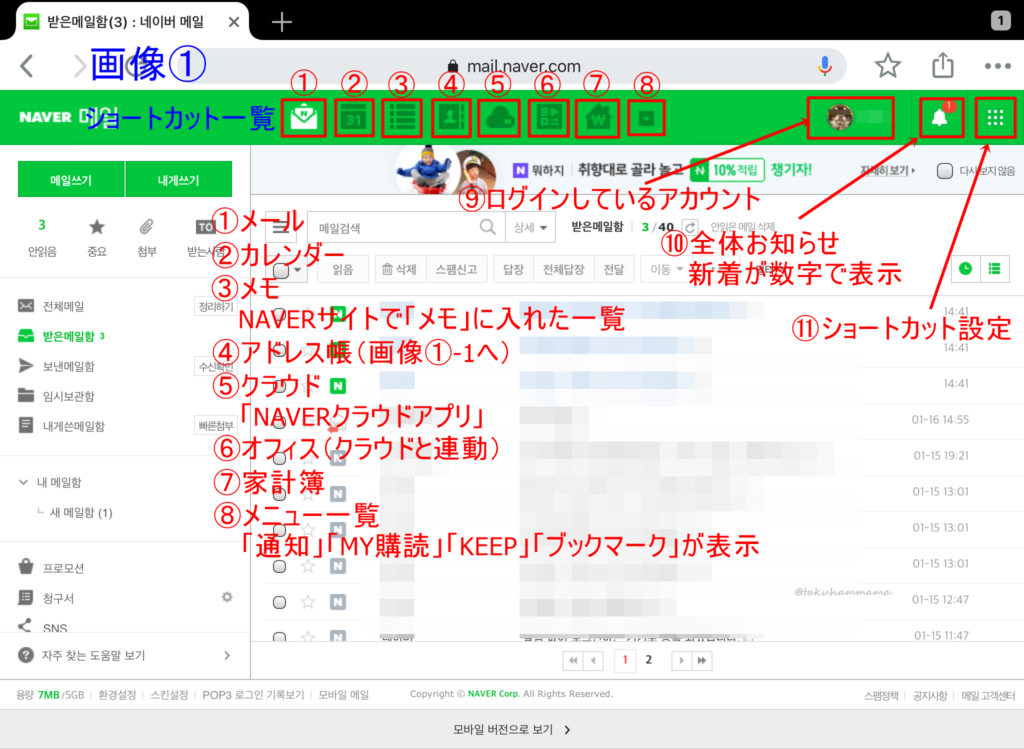Click the 내게쓰기 write-to-me button
Viewport: 1024px width, 749px height.
178,180
